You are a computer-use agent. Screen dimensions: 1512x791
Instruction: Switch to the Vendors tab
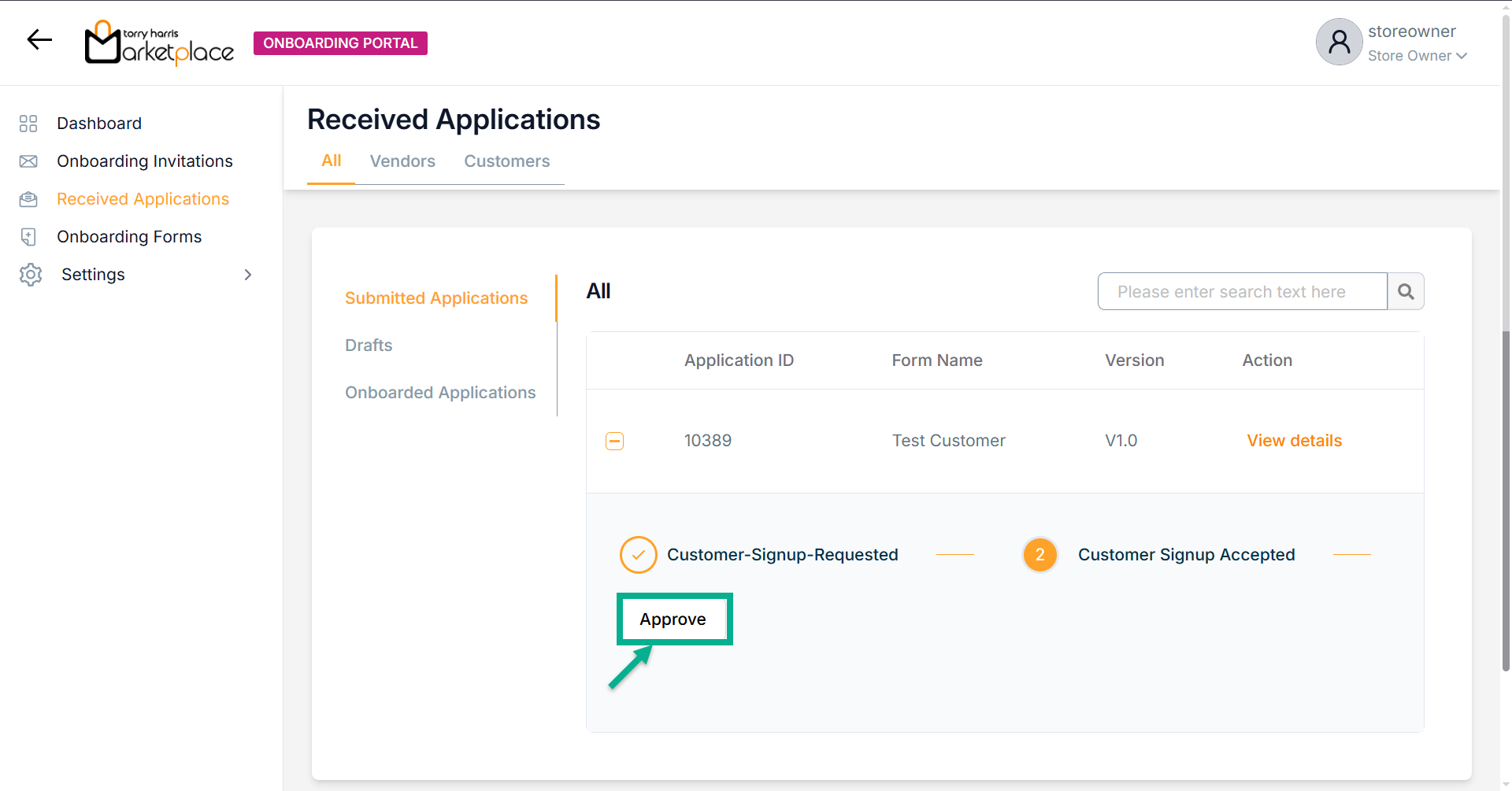[x=402, y=161]
